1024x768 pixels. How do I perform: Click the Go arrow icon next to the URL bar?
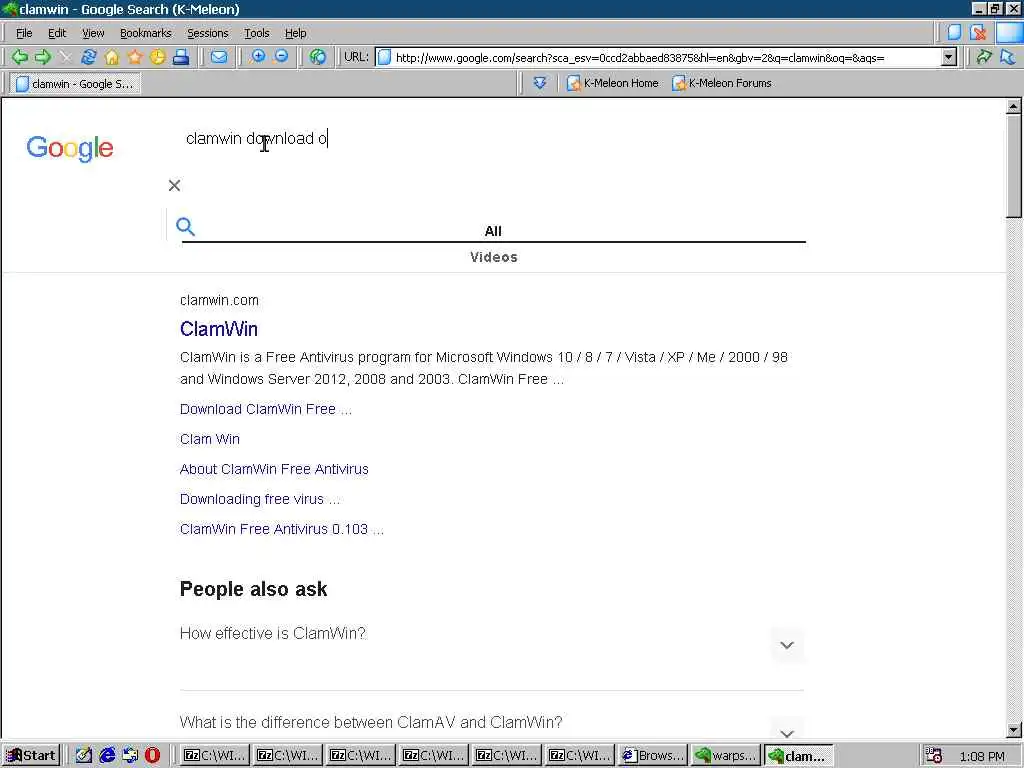[984, 57]
